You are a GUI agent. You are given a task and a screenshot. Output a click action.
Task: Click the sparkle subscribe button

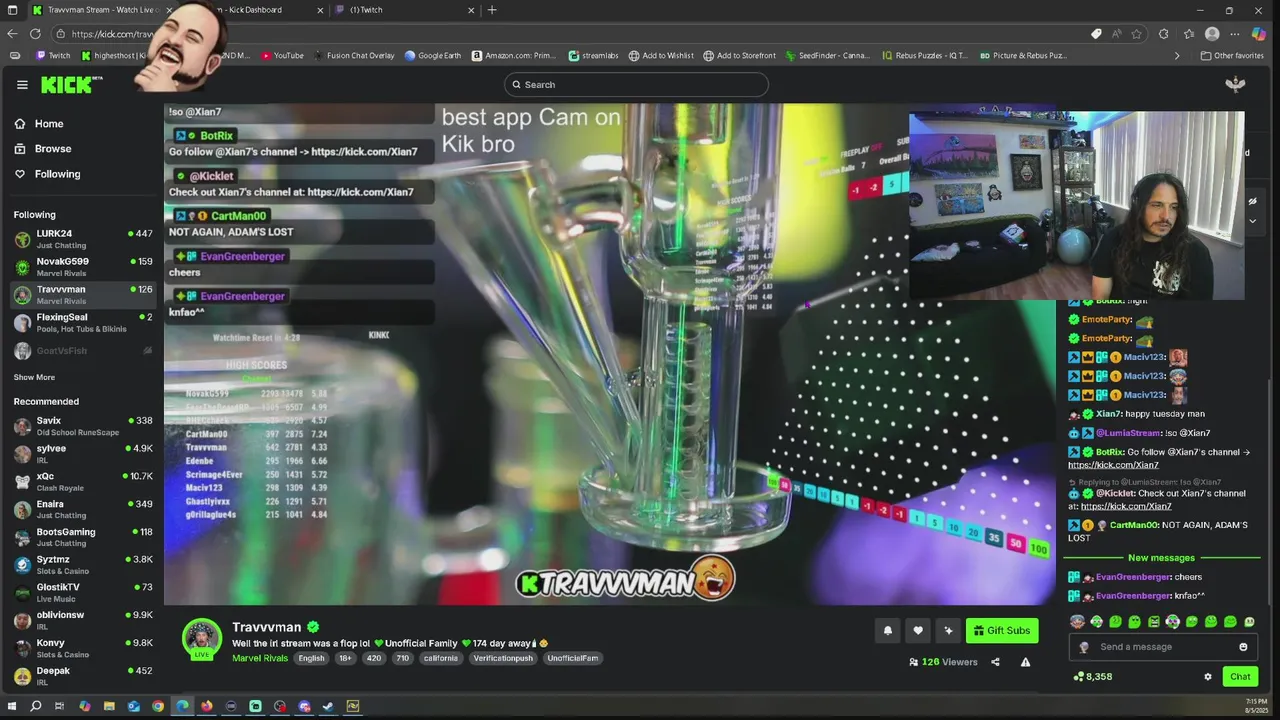pyautogui.click(x=948, y=630)
